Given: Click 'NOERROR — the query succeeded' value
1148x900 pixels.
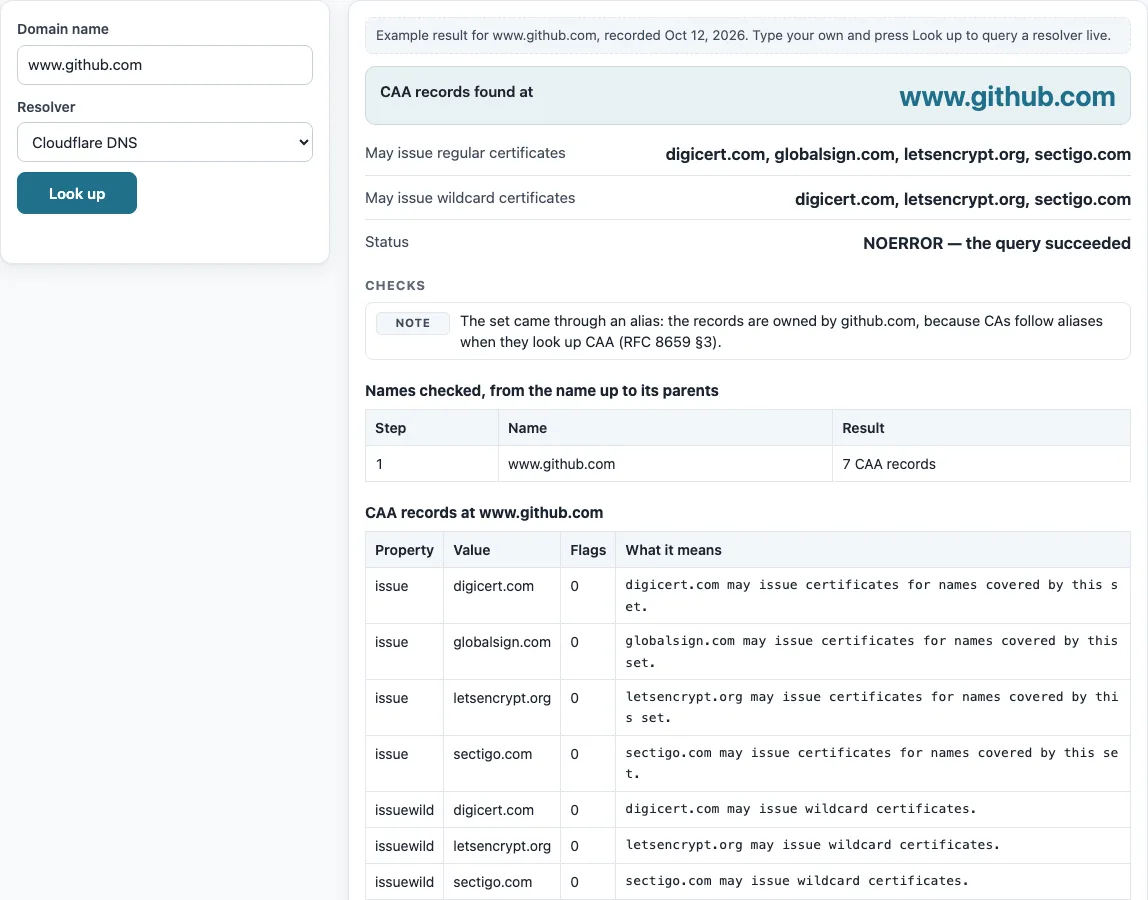Looking at the screenshot, I should click(x=996, y=243).
